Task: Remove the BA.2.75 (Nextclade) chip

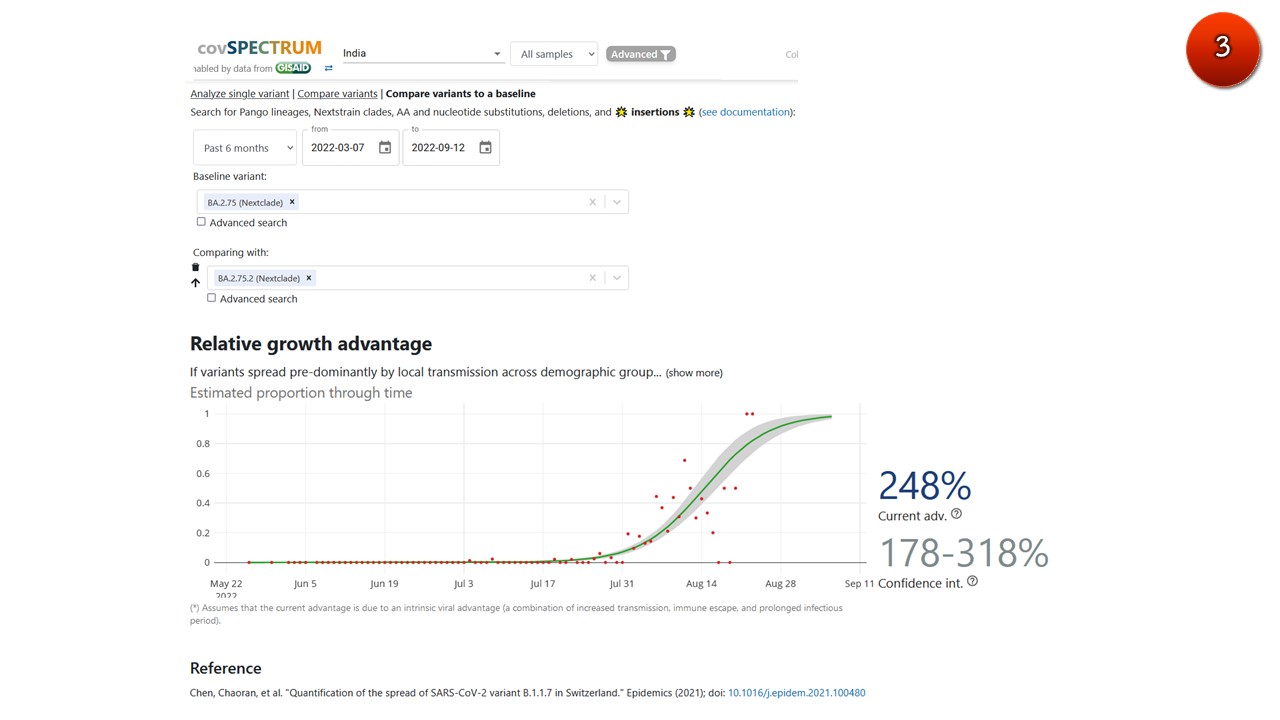Action: (292, 202)
